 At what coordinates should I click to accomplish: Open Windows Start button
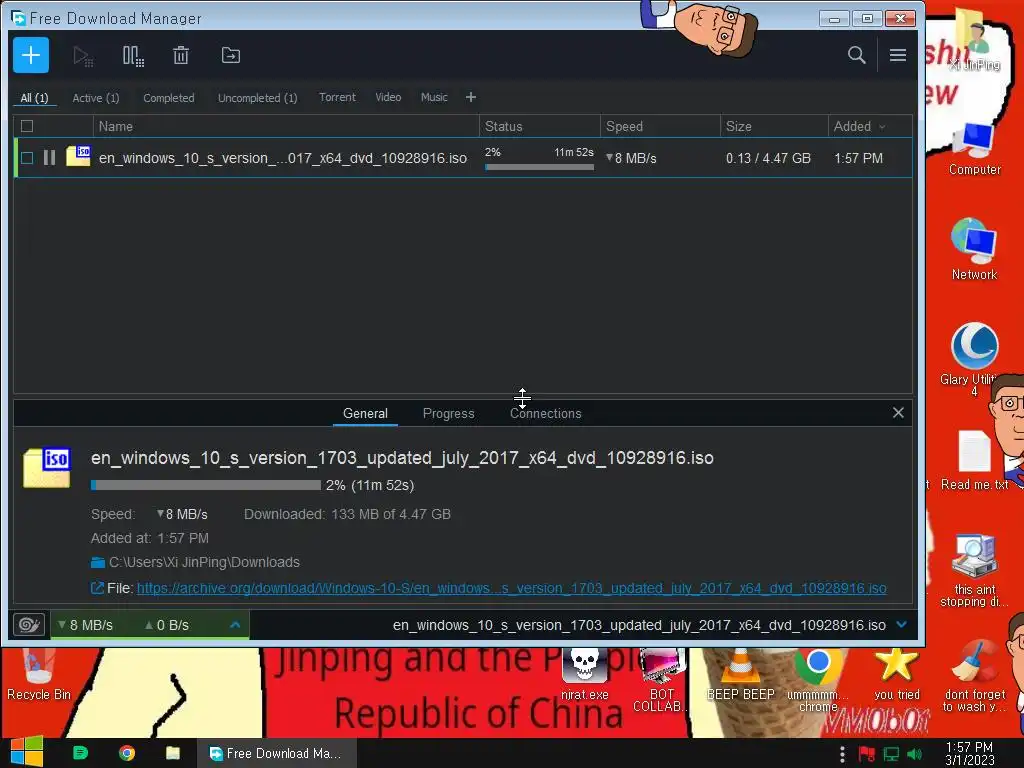coord(26,752)
